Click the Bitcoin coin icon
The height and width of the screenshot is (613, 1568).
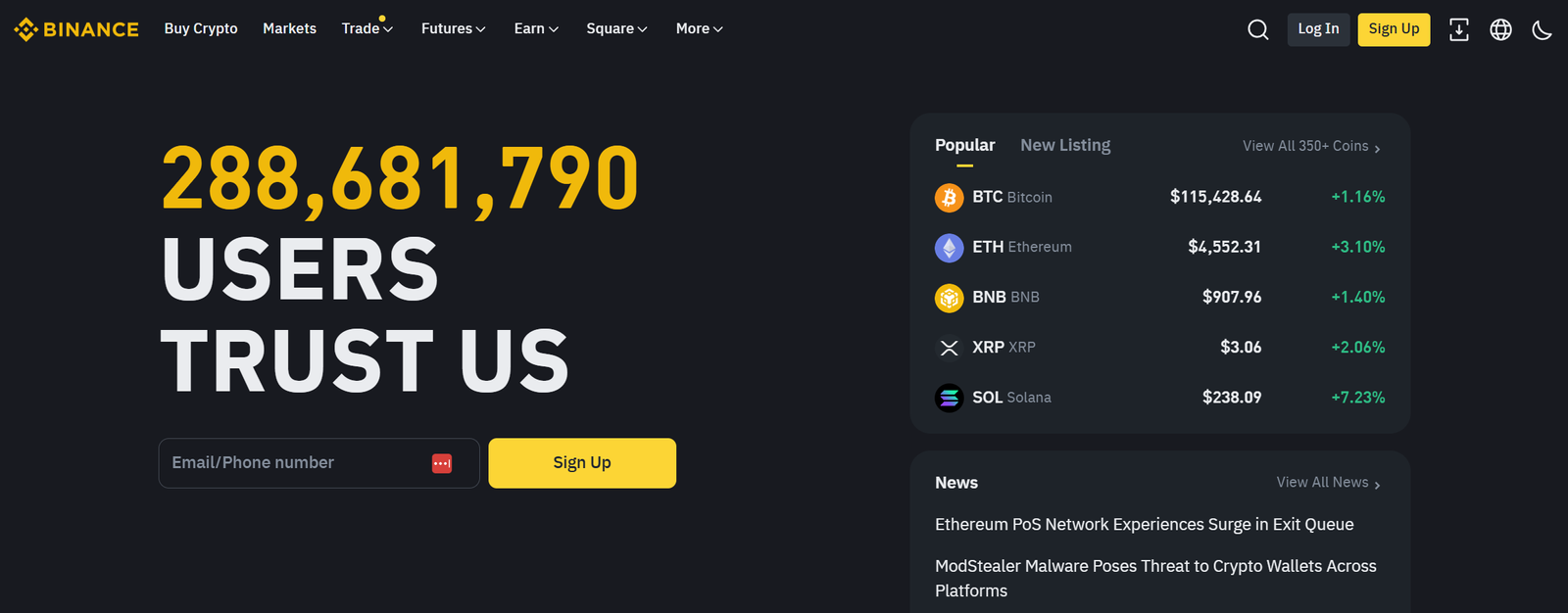pos(948,197)
